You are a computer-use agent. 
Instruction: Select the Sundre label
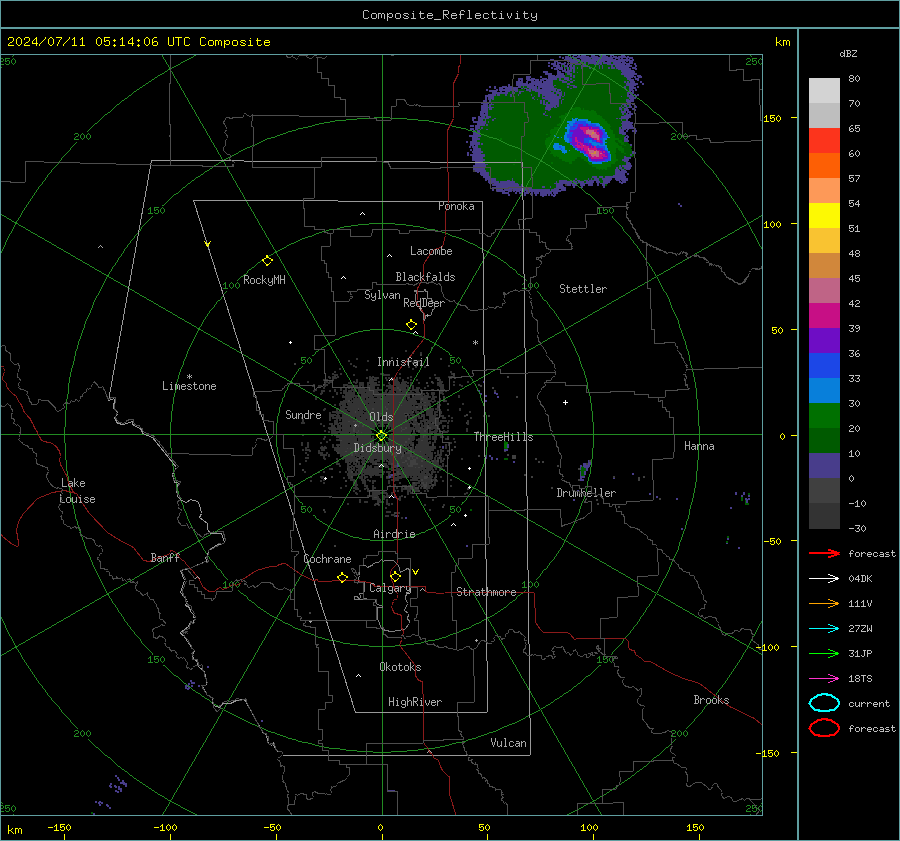(303, 414)
